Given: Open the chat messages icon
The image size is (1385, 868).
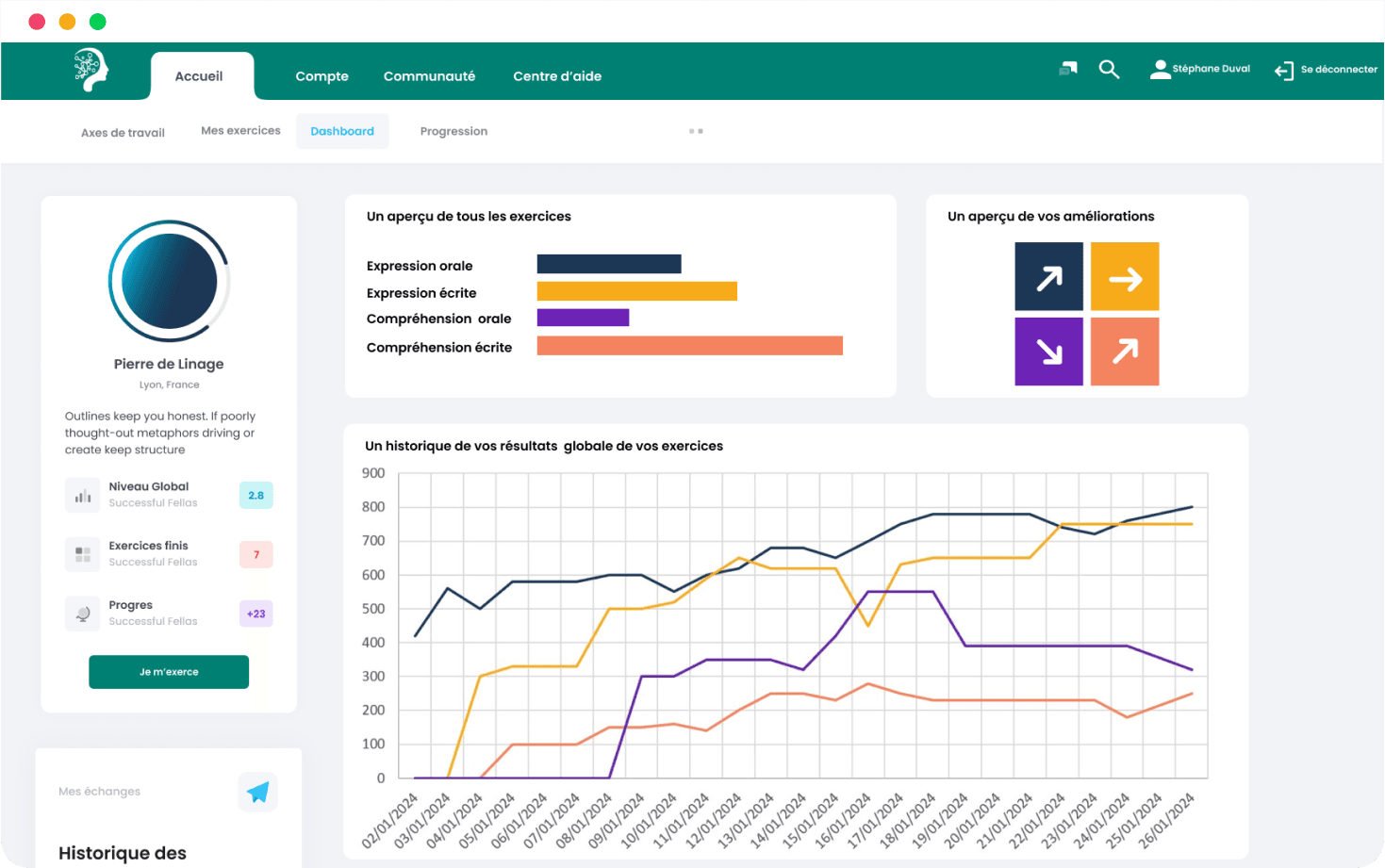Looking at the screenshot, I should click(1067, 69).
